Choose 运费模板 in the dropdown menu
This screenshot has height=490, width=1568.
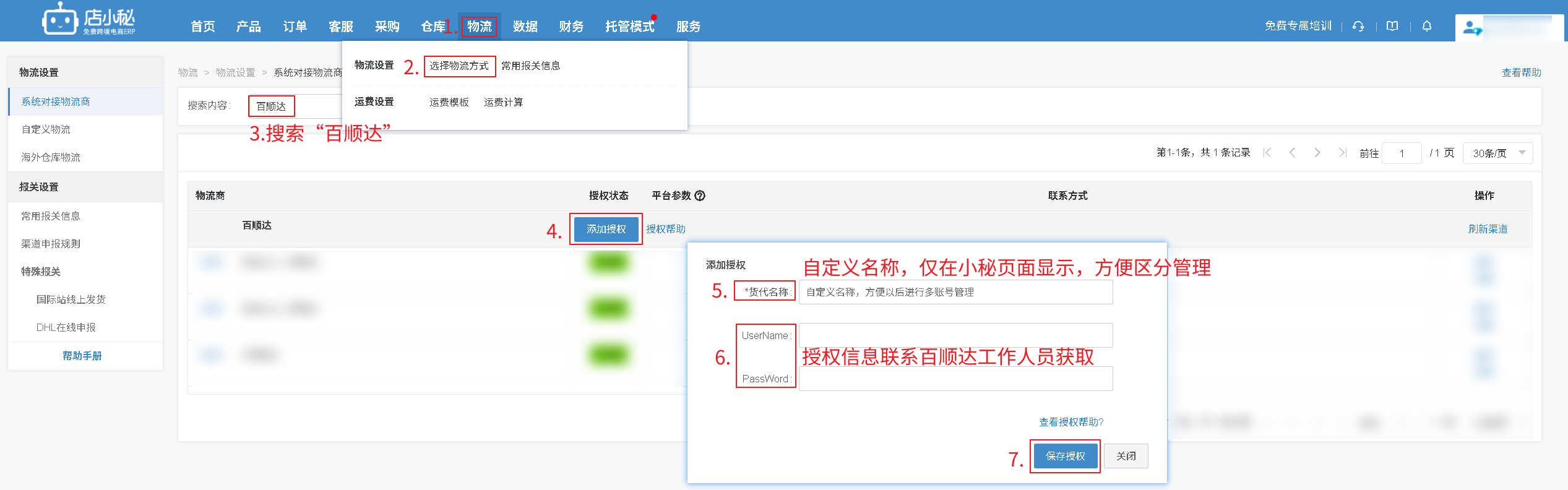449,102
